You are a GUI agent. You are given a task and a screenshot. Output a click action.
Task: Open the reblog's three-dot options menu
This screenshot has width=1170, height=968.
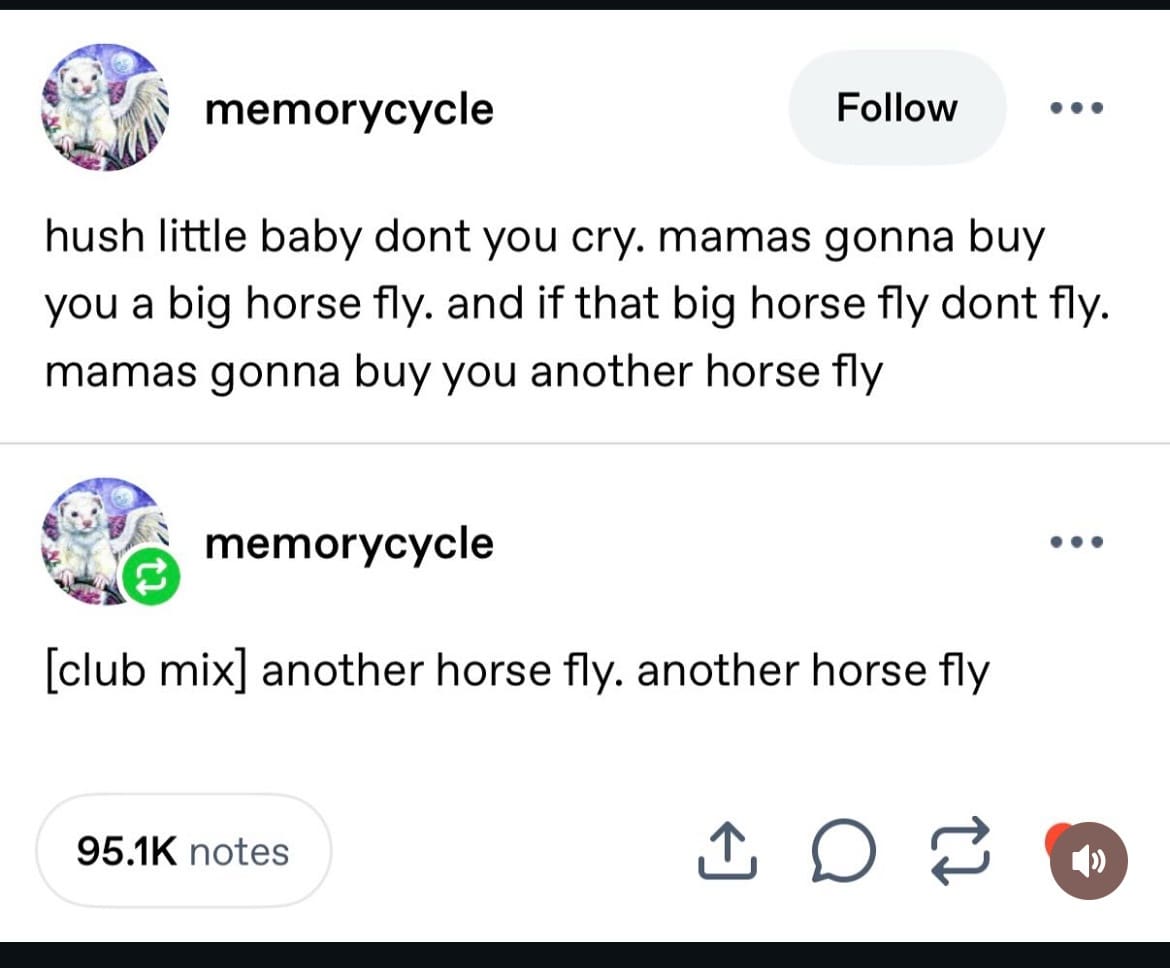1076,542
